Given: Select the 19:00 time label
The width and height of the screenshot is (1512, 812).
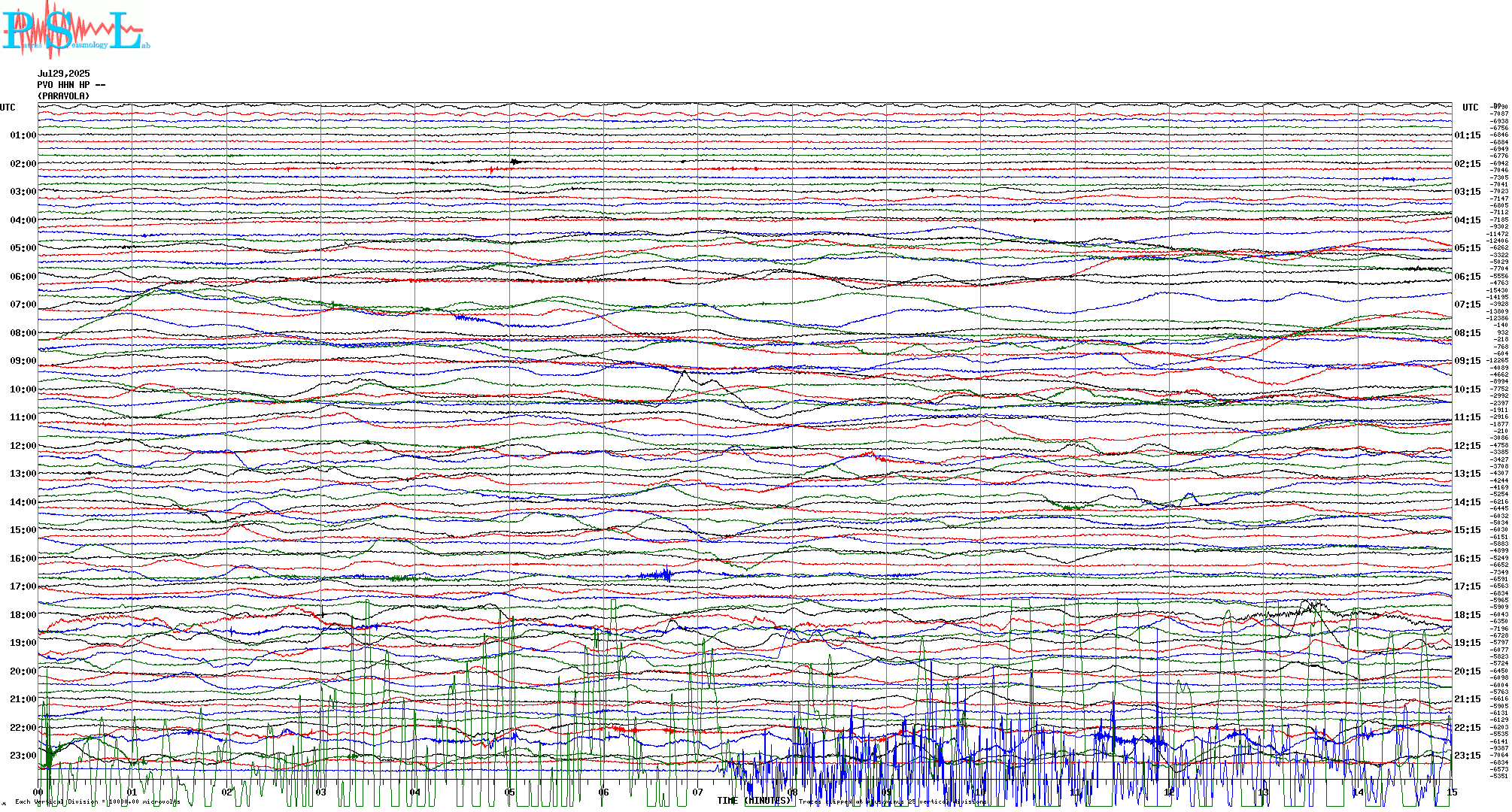Looking at the screenshot, I should pos(23,643).
